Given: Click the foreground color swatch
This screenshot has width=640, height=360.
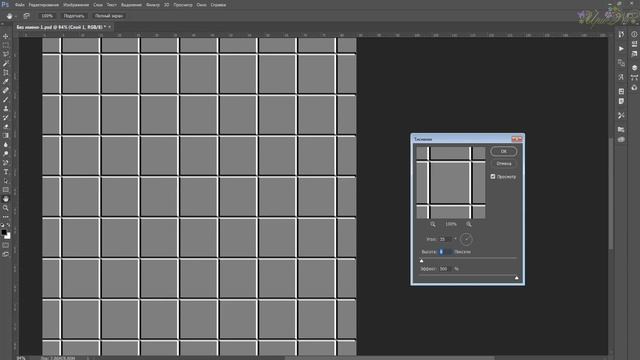Looking at the screenshot, I should (4, 232).
